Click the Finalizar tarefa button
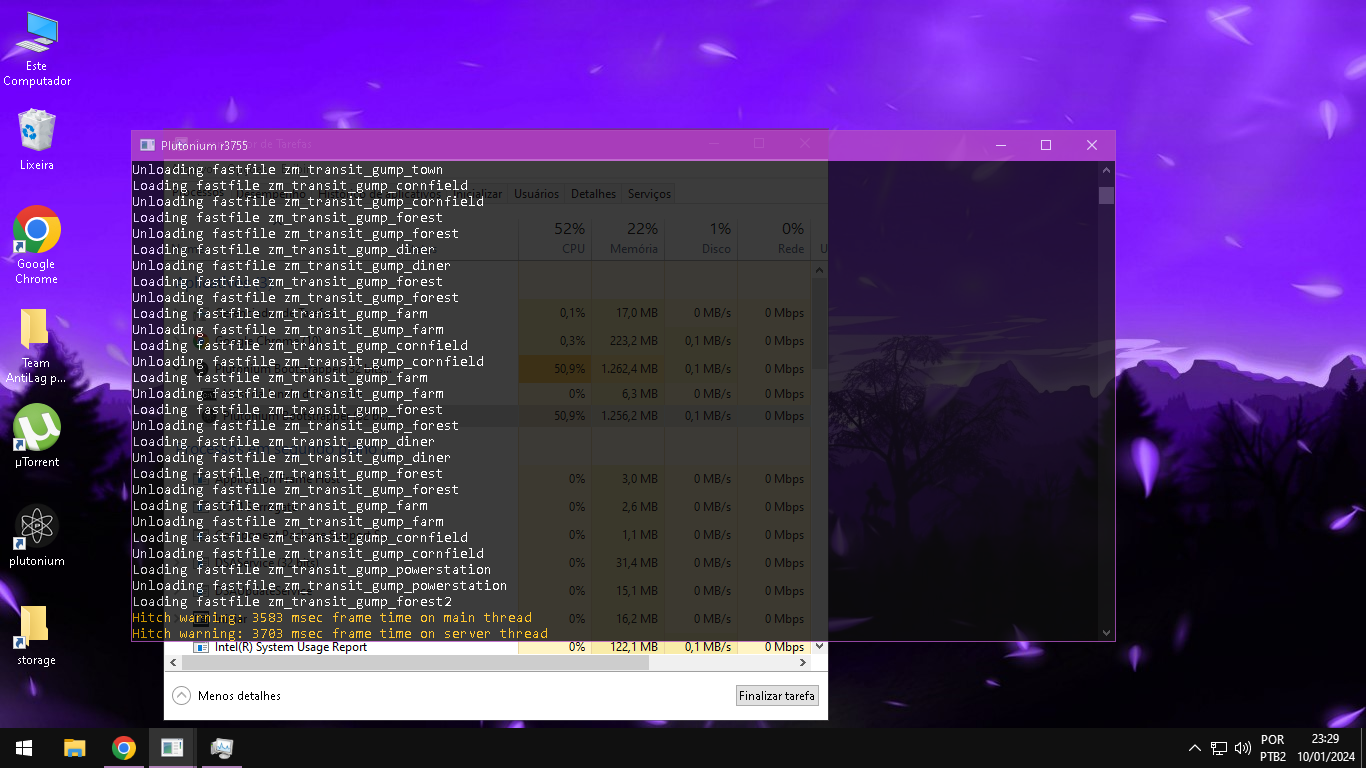Viewport: 1366px width, 768px height. point(777,696)
